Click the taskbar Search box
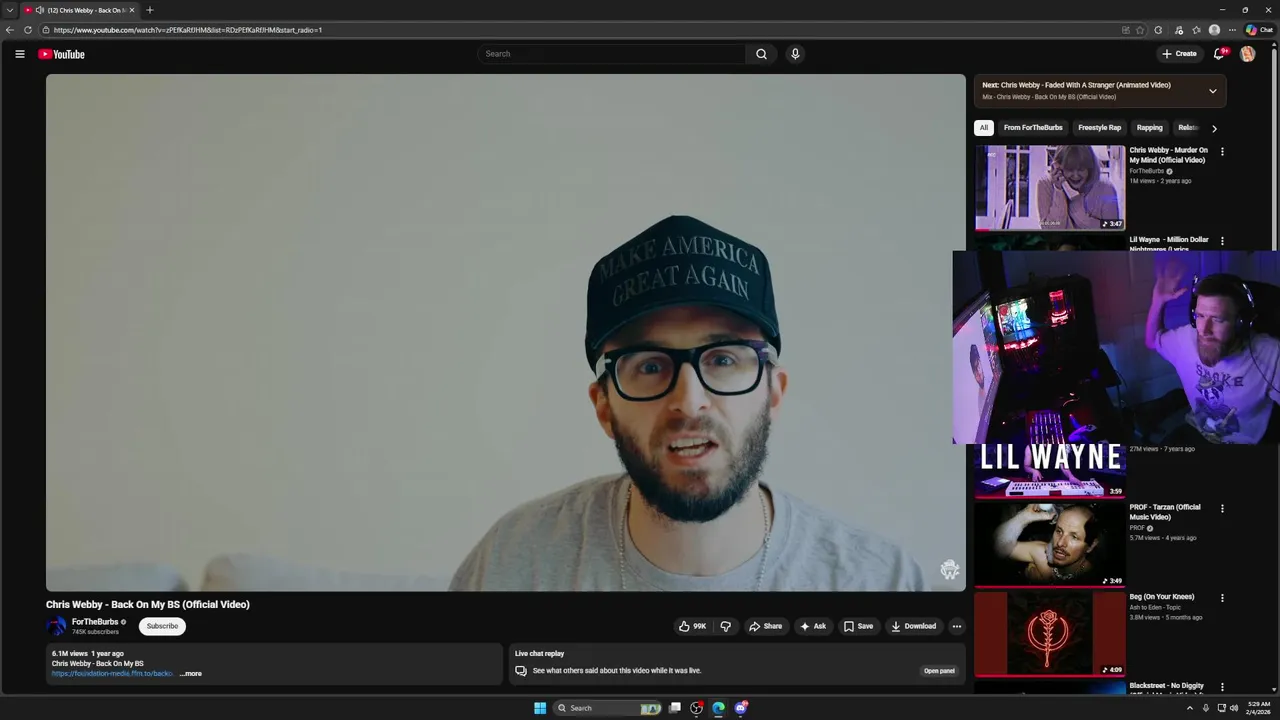Image resolution: width=1280 pixels, height=720 pixels. click(x=608, y=708)
